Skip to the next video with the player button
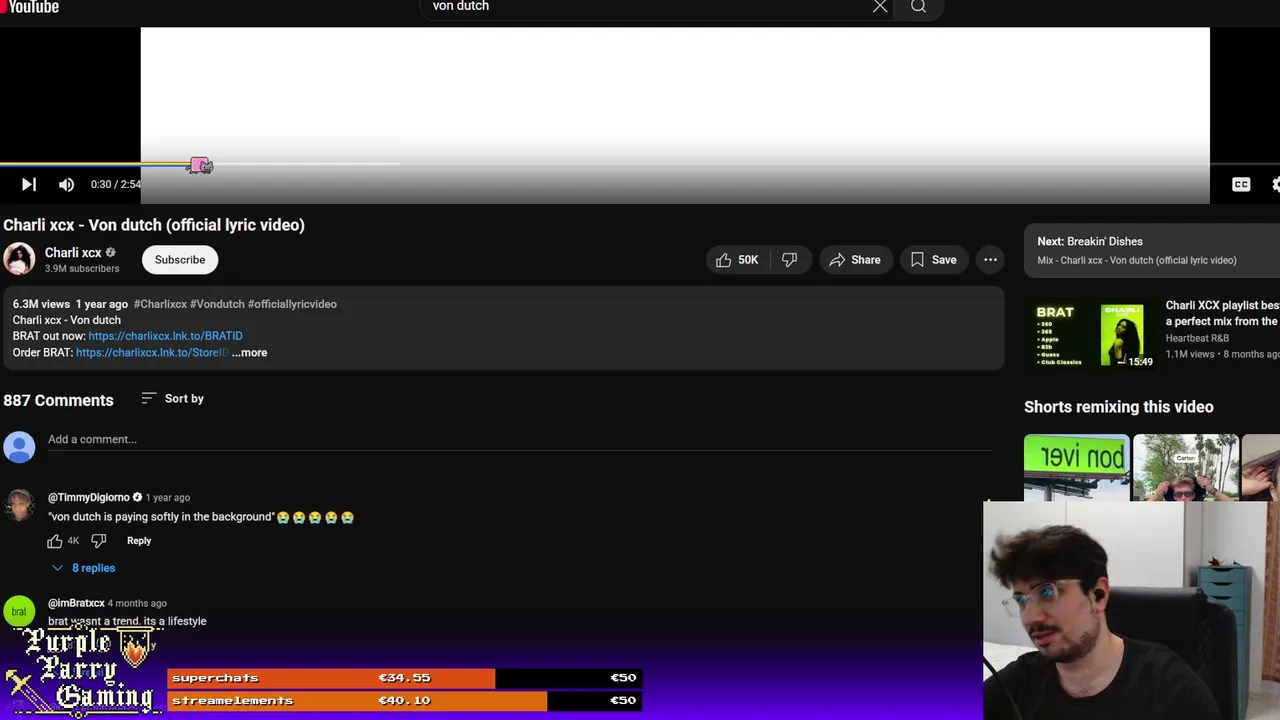 29,184
